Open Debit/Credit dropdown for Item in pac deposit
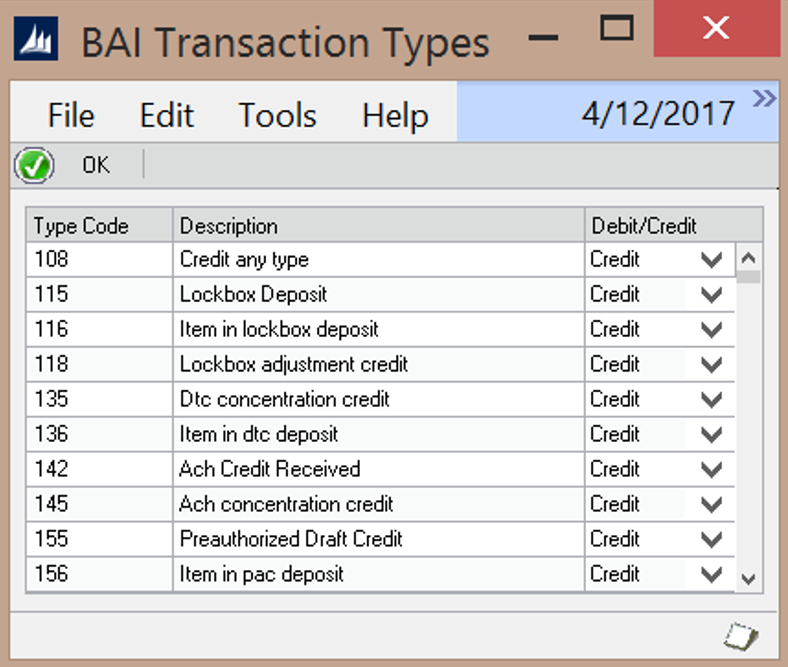The width and height of the screenshot is (788, 667). 711,575
